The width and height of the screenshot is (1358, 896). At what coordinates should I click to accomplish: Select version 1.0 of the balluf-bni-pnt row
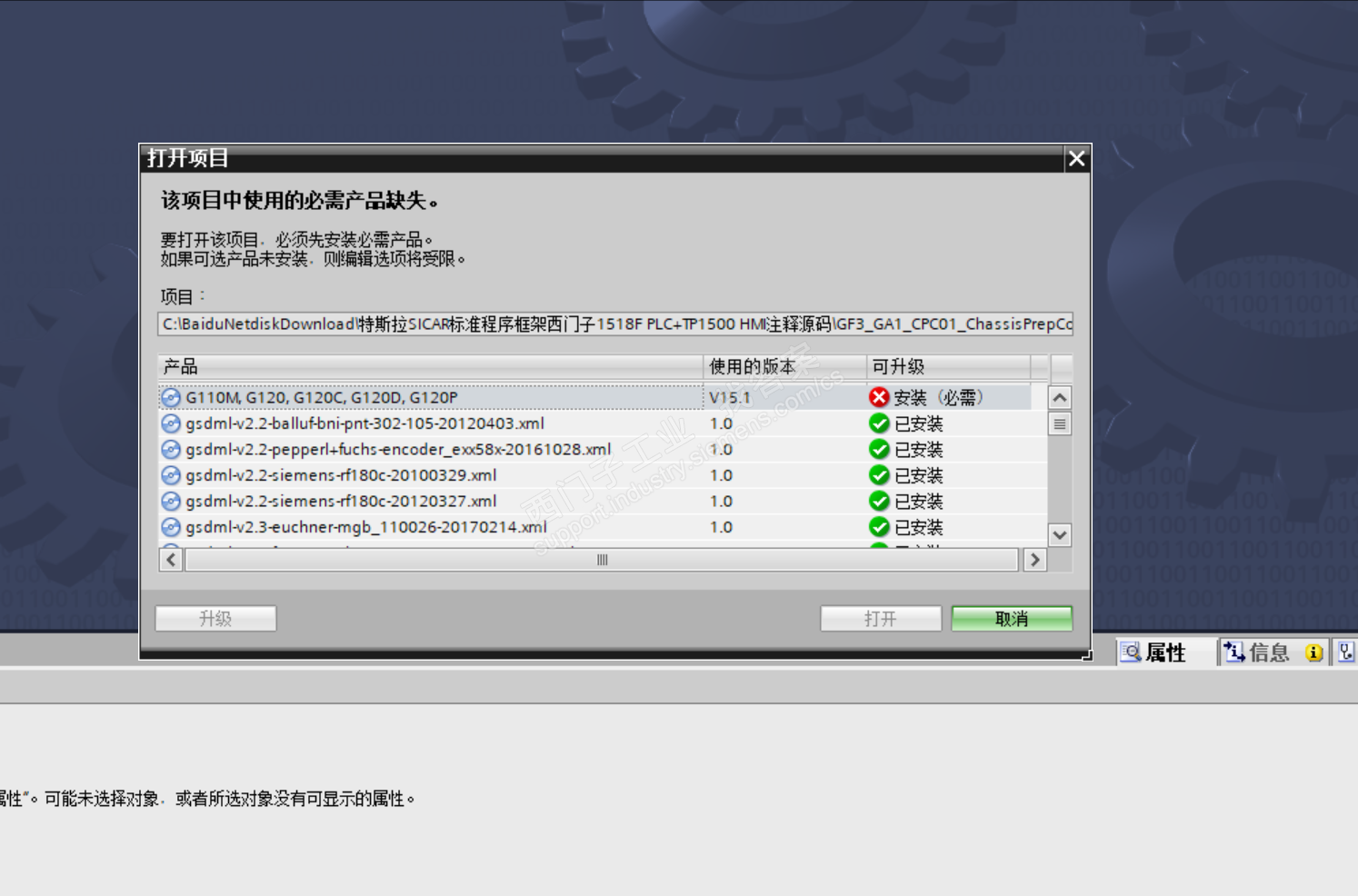784,423
